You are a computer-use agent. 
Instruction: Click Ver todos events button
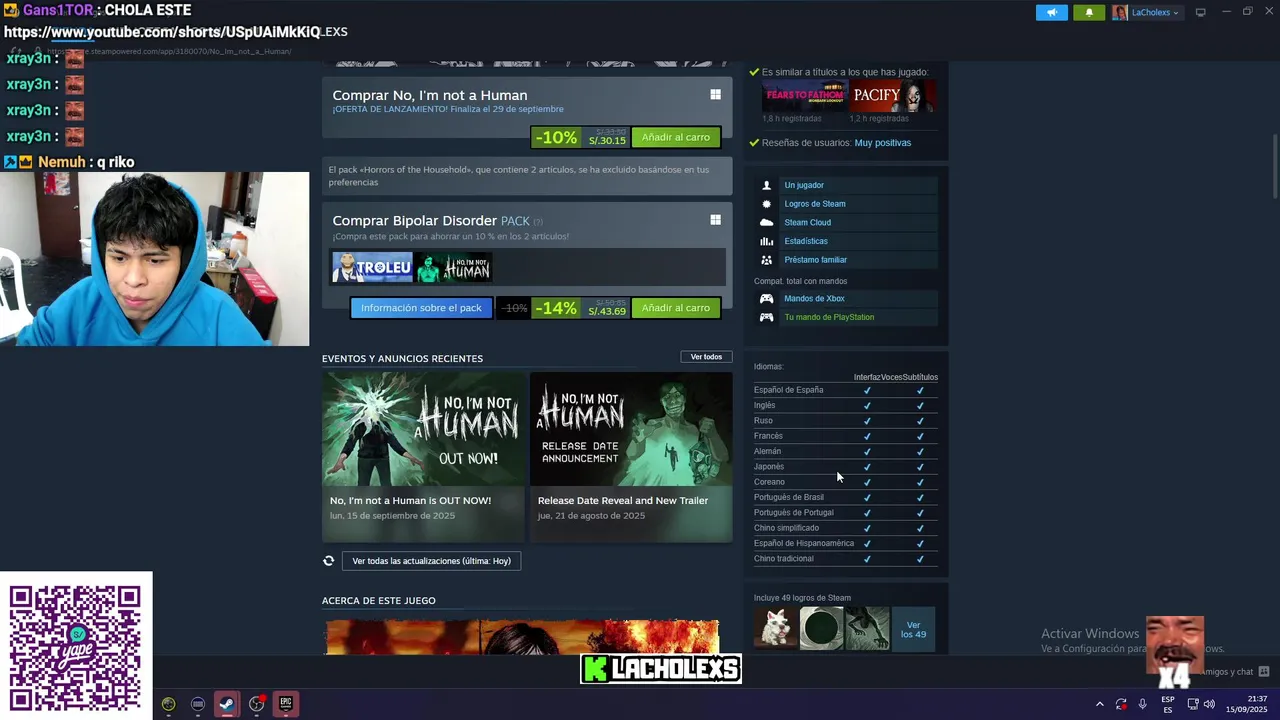tap(706, 357)
